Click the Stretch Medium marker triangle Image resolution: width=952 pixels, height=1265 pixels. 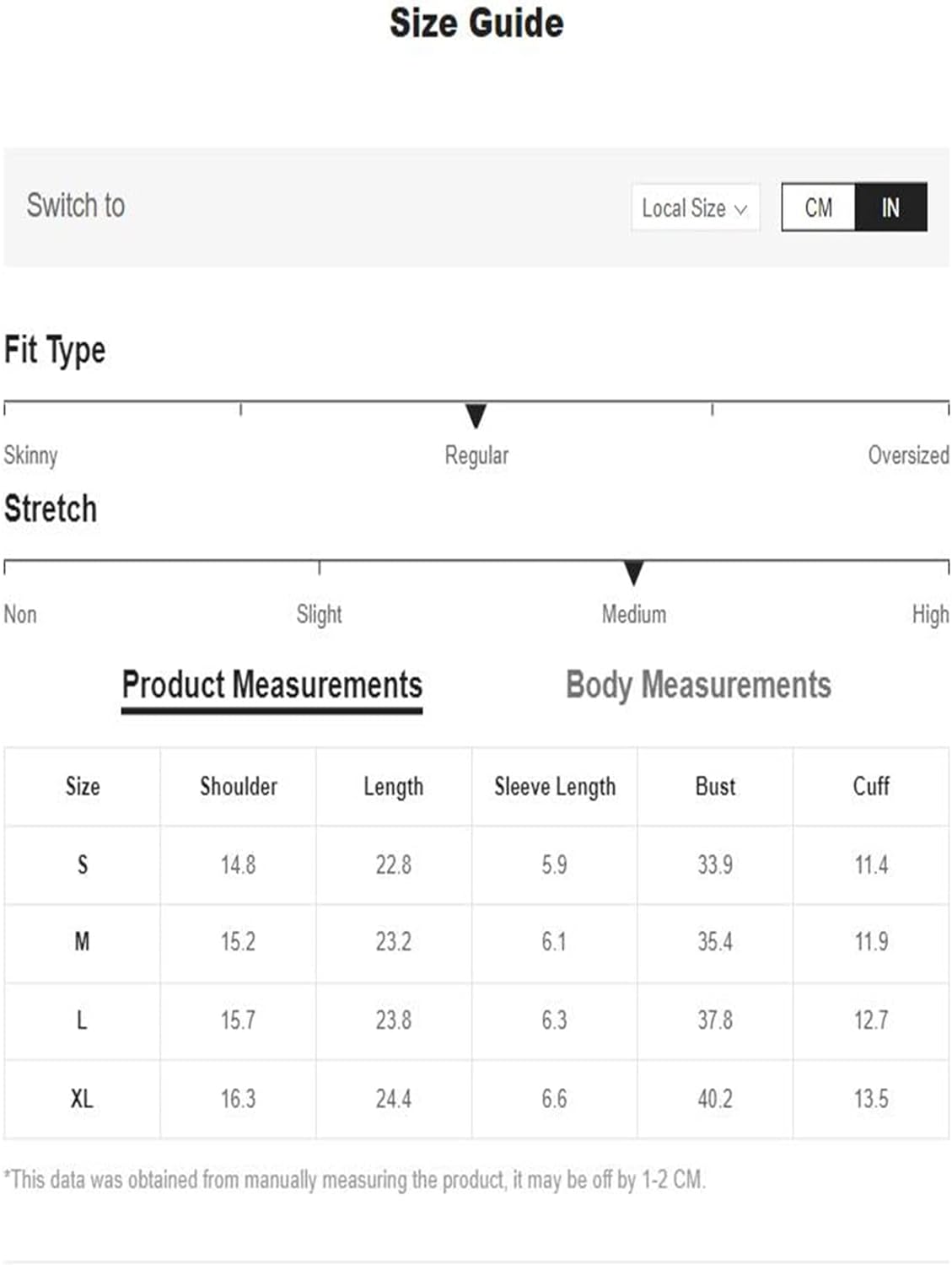(633, 573)
